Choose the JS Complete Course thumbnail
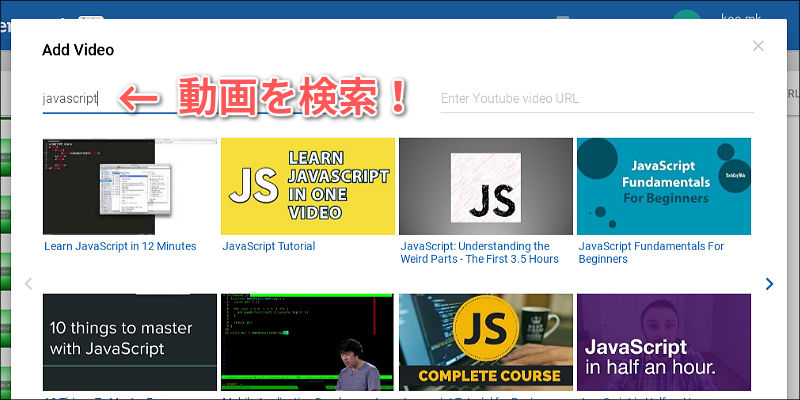Viewport: 800px width, 400px height. tap(486, 342)
